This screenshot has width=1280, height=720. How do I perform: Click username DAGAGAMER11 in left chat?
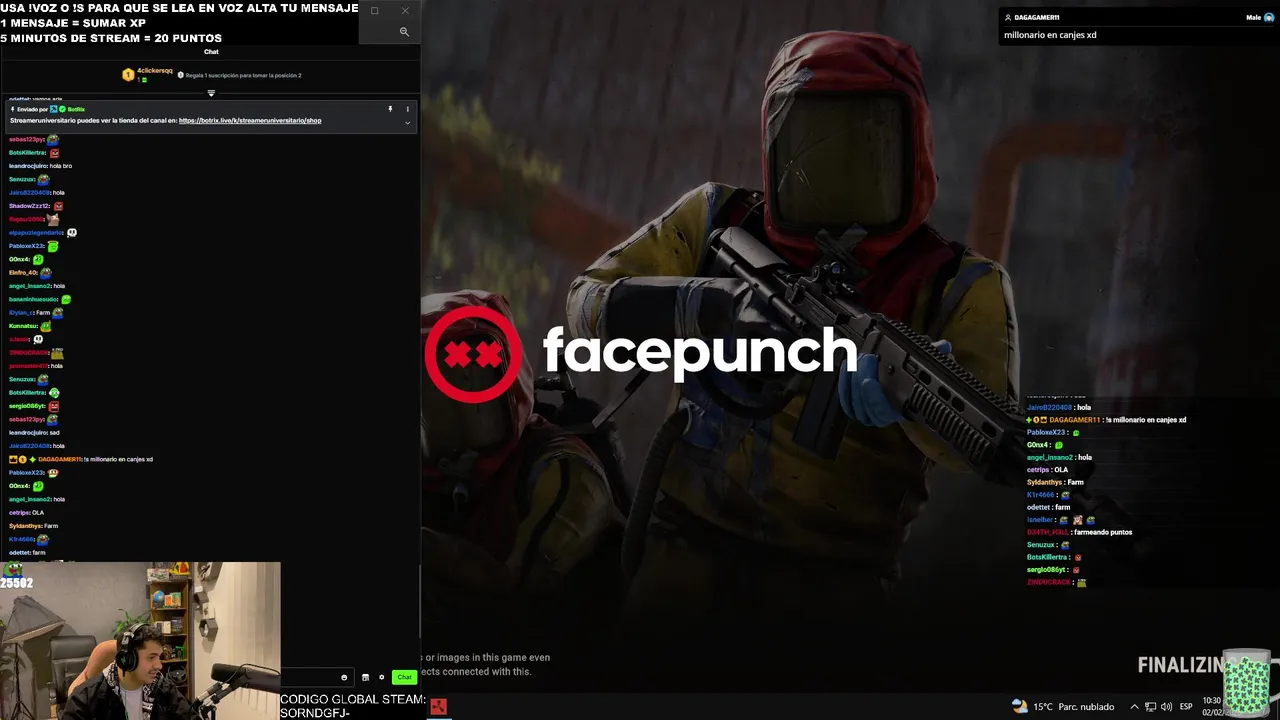[60, 459]
